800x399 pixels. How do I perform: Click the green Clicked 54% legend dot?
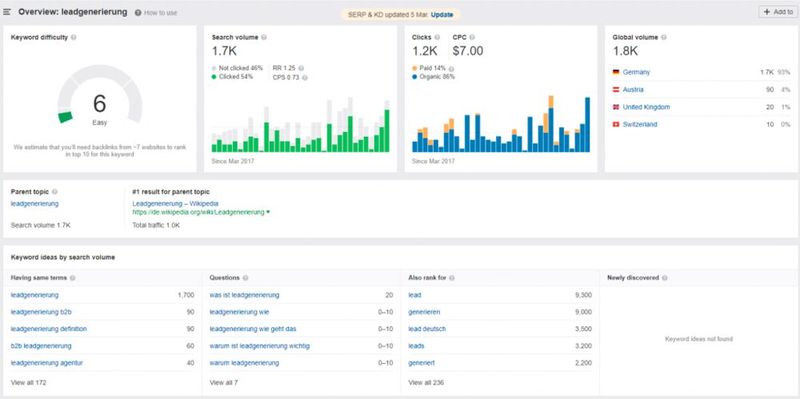click(x=214, y=77)
